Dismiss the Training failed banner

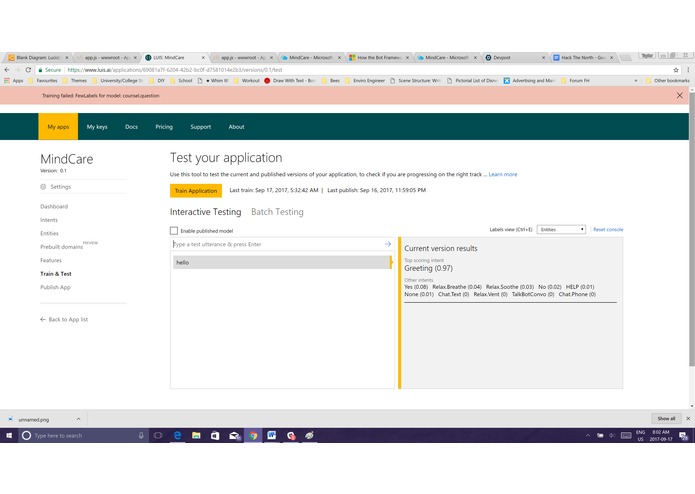point(679,95)
